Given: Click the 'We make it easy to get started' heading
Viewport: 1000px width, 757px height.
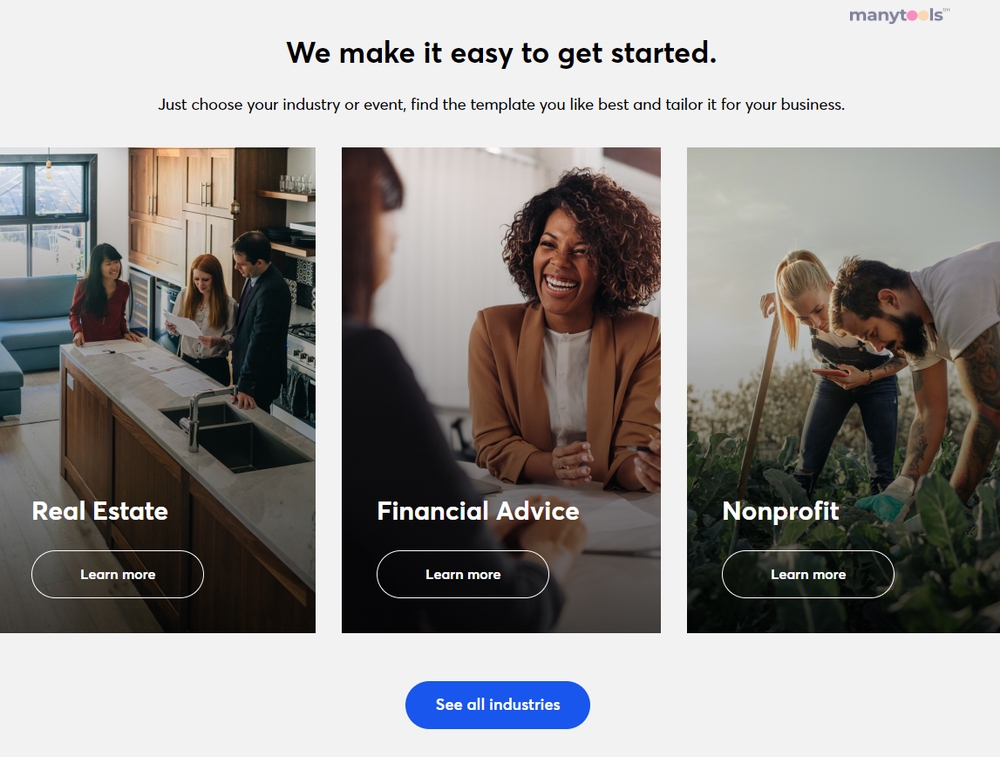Looking at the screenshot, I should (x=501, y=52).
